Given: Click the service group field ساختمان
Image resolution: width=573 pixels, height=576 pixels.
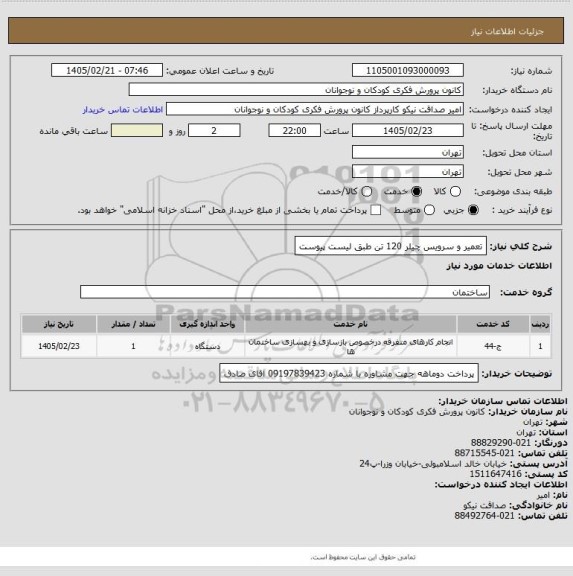Looking at the screenshot, I should point(285,292).
